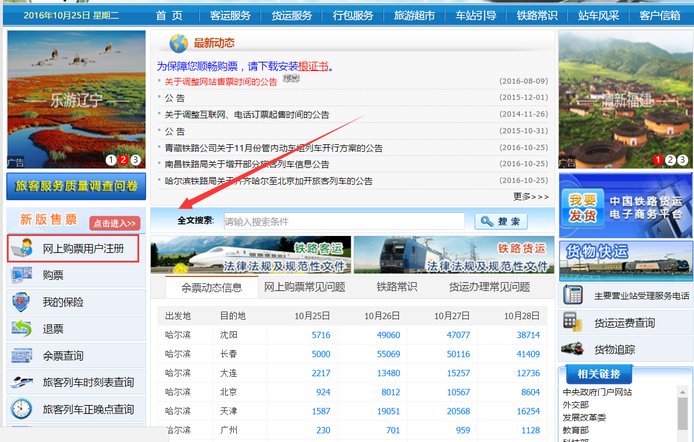The image size is (694, 442).
Task: Open 货运运费查询 link
Action: point(625,323)
